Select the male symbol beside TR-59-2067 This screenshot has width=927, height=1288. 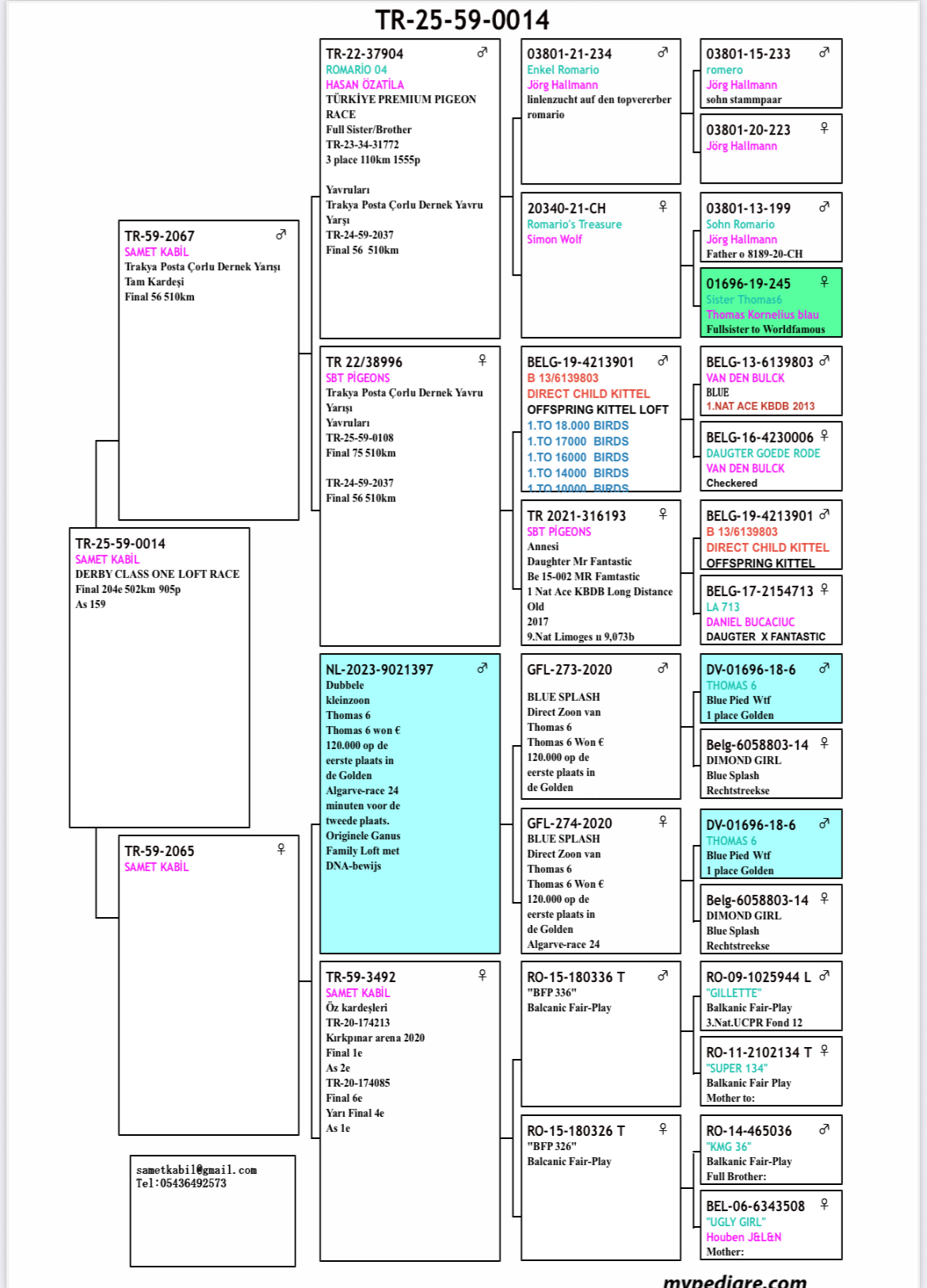tap(280, 235)
